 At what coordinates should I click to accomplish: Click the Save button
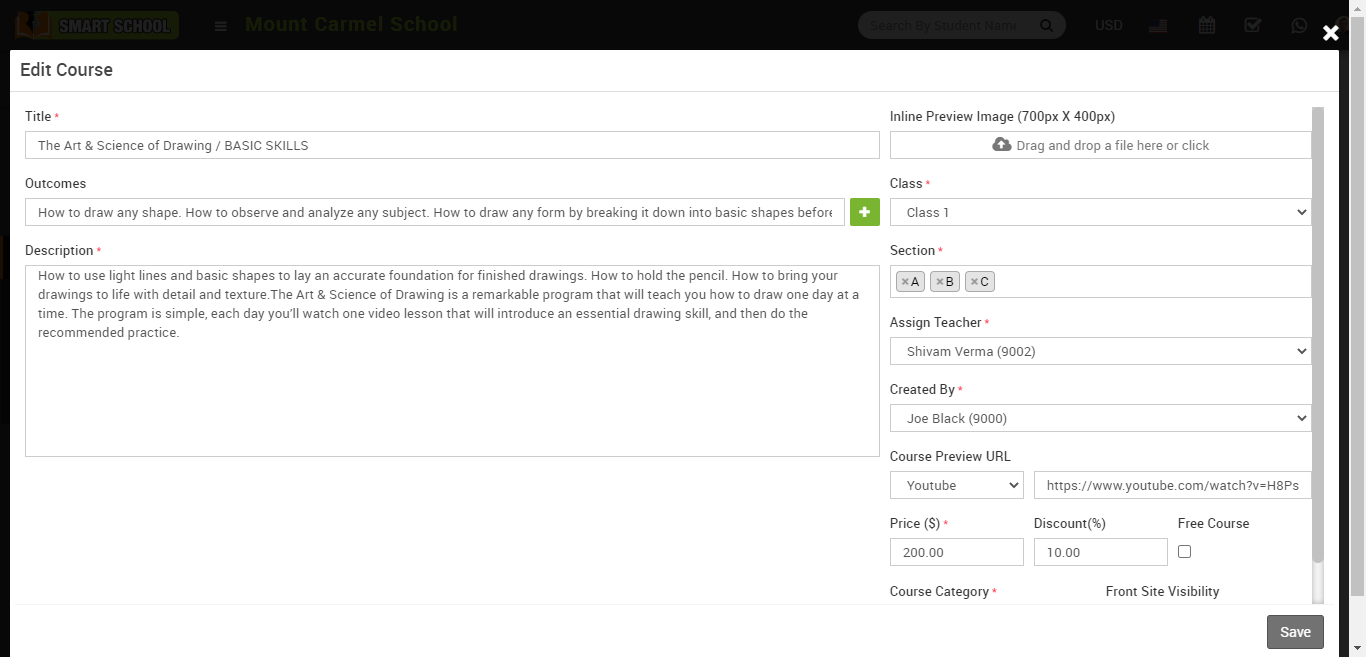[1295, 632]
